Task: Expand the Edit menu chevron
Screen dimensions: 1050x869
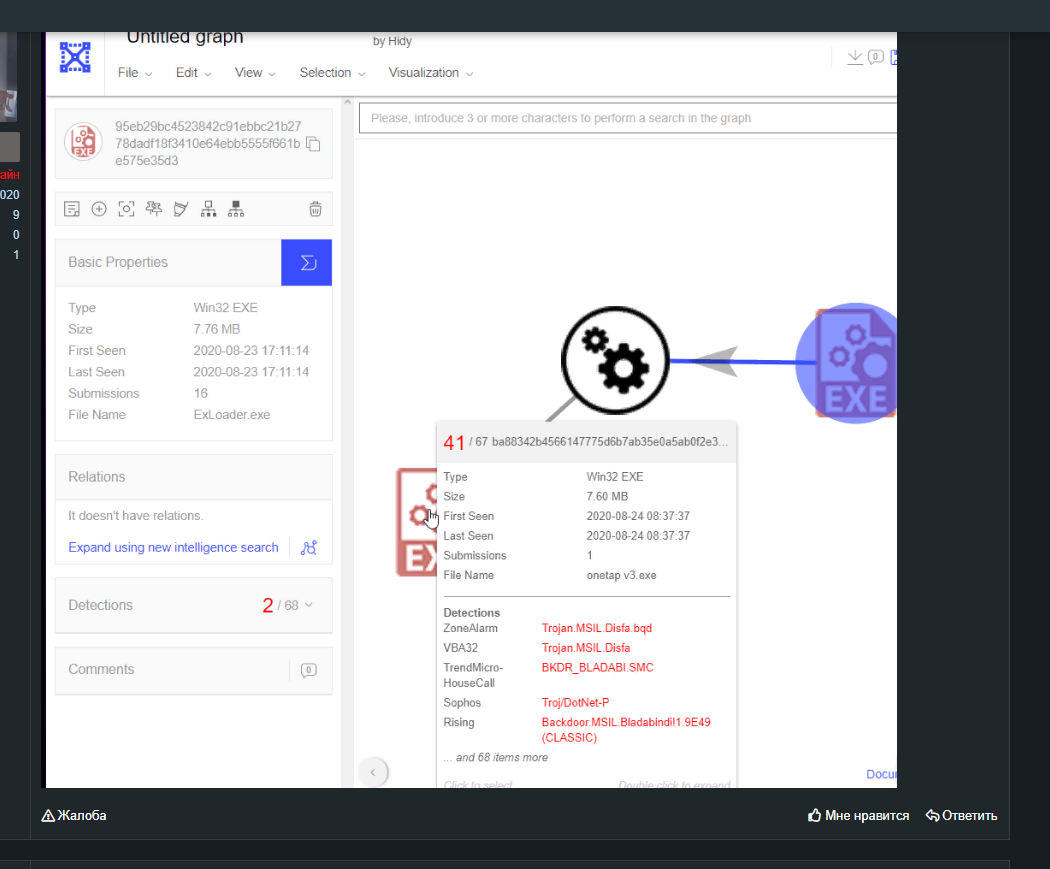Action: [208, 74]
